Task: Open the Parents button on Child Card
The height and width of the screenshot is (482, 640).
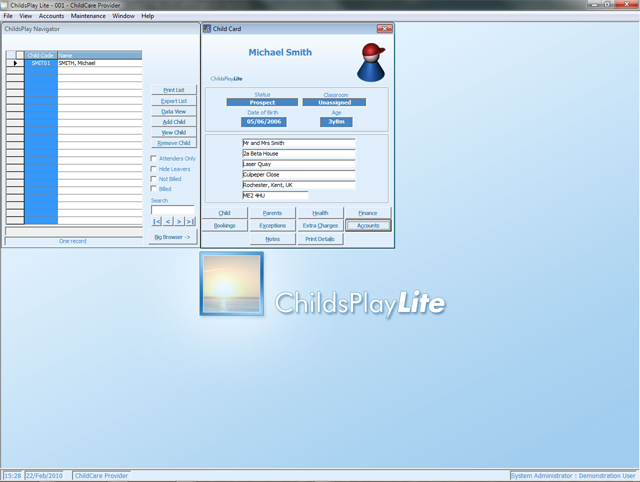Action: [272, 213]
